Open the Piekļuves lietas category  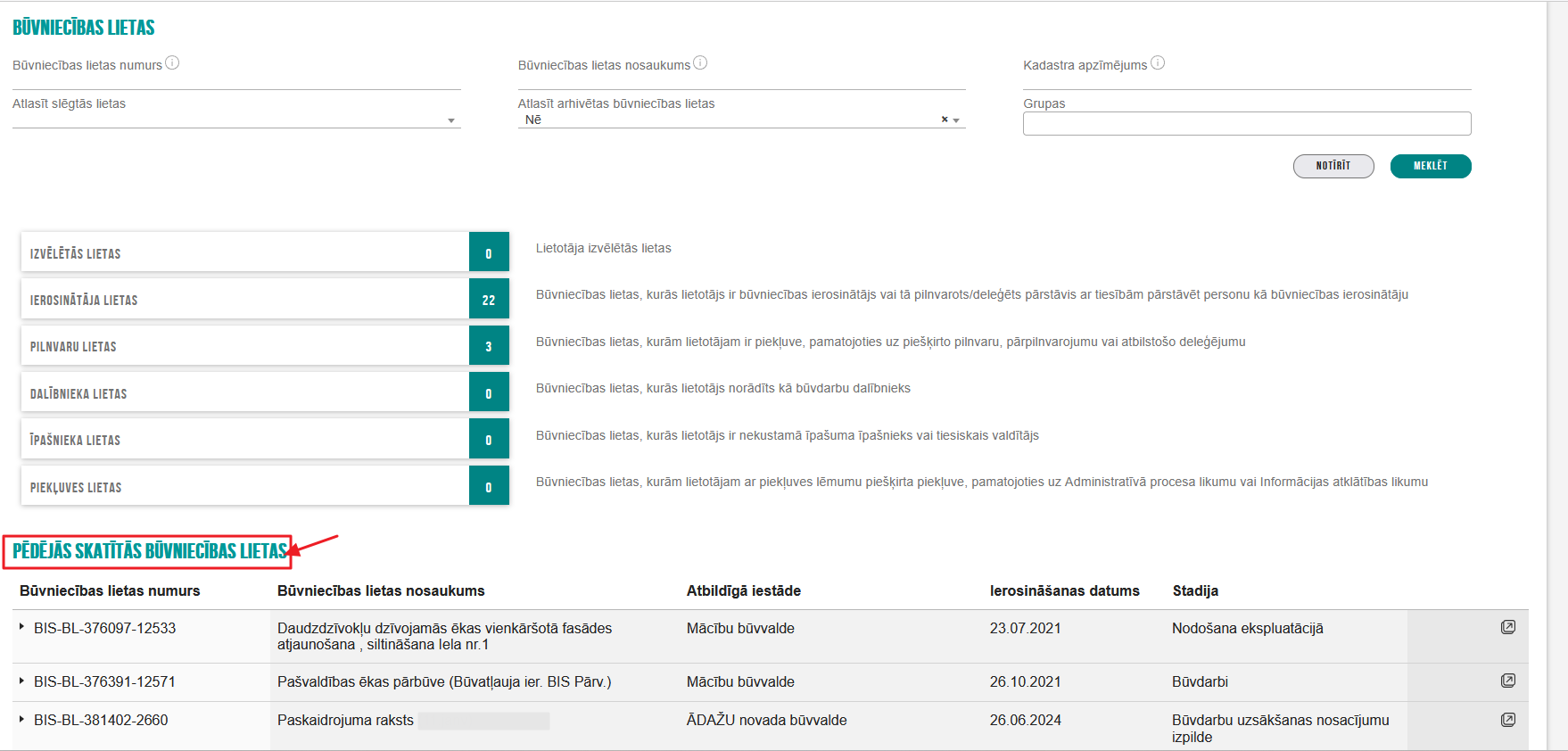(x=265, y=486)
